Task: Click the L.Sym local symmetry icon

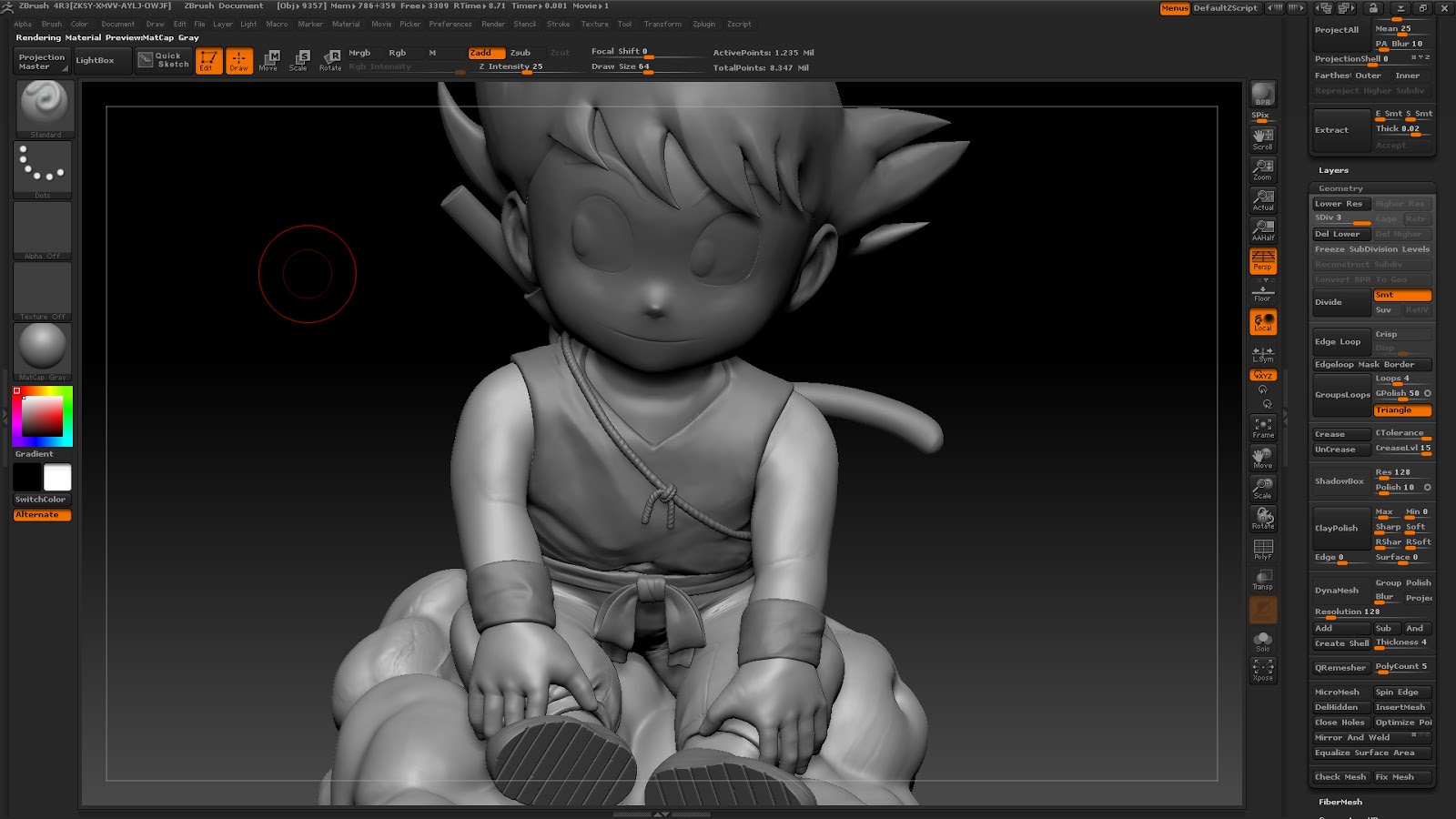Action: click(1263, 353)
